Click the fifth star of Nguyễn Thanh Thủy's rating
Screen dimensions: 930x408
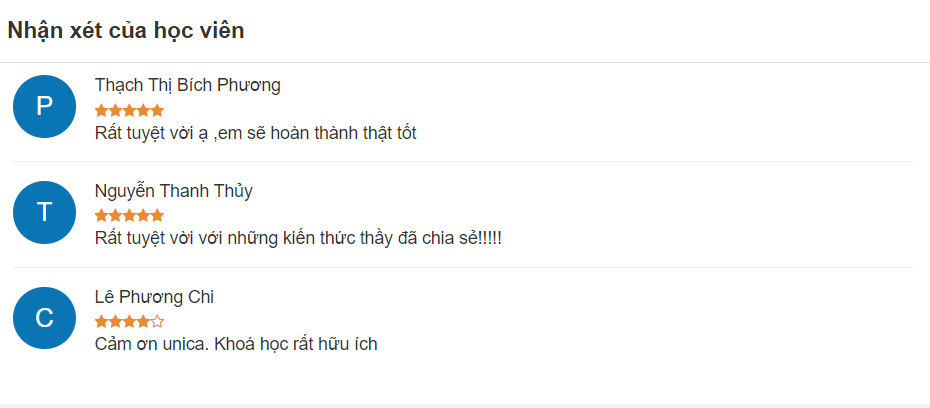pyautogui.click(x=157, y=215)
